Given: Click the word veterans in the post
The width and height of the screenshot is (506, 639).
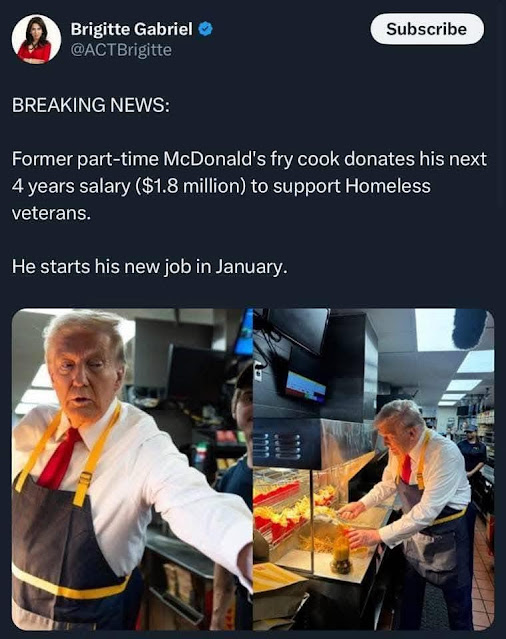Looking at the screenshot, I should (51, 213).
